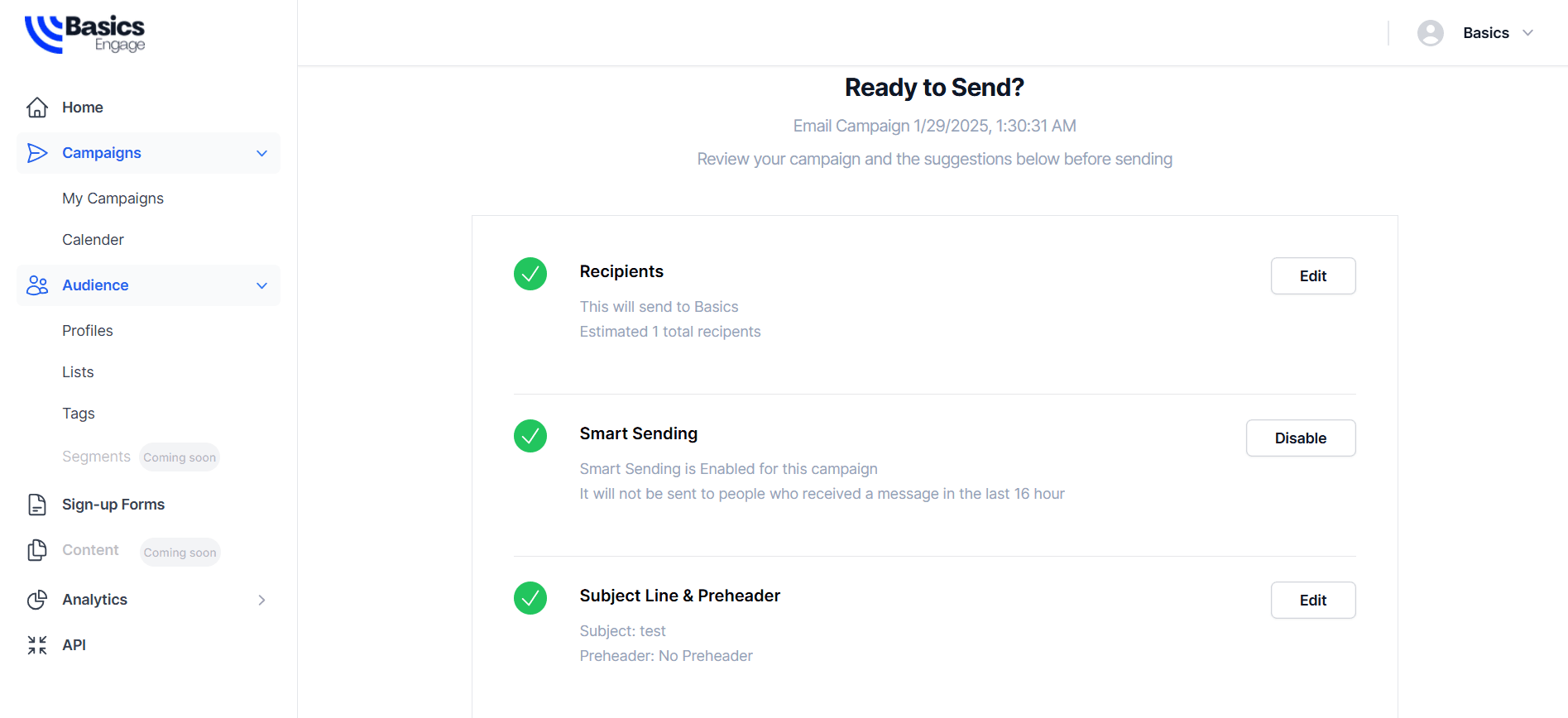Expand the Analytics submenu arrow

262,600
